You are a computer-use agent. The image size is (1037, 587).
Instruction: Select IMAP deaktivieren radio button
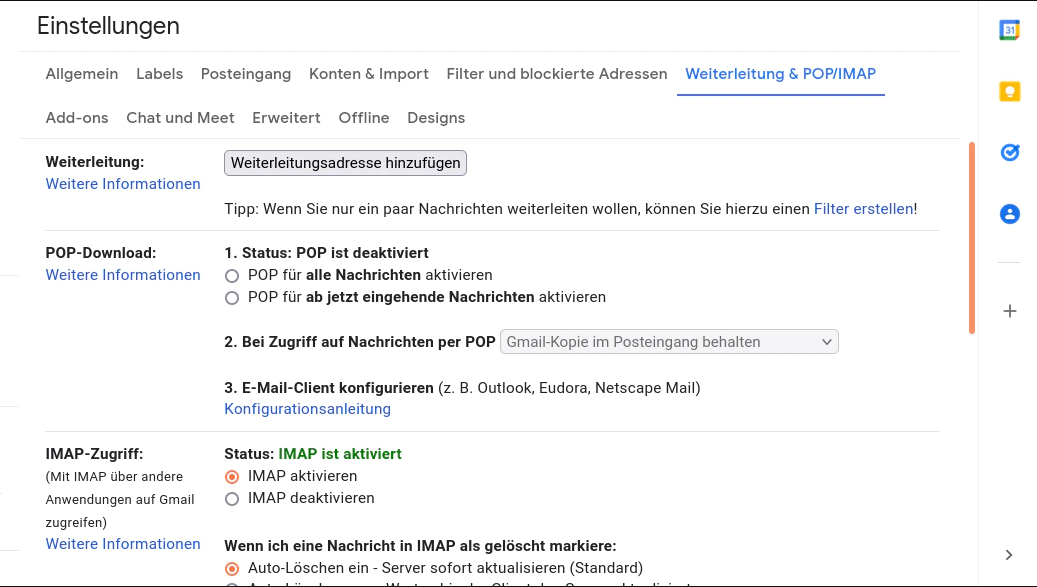coord(232,499)
